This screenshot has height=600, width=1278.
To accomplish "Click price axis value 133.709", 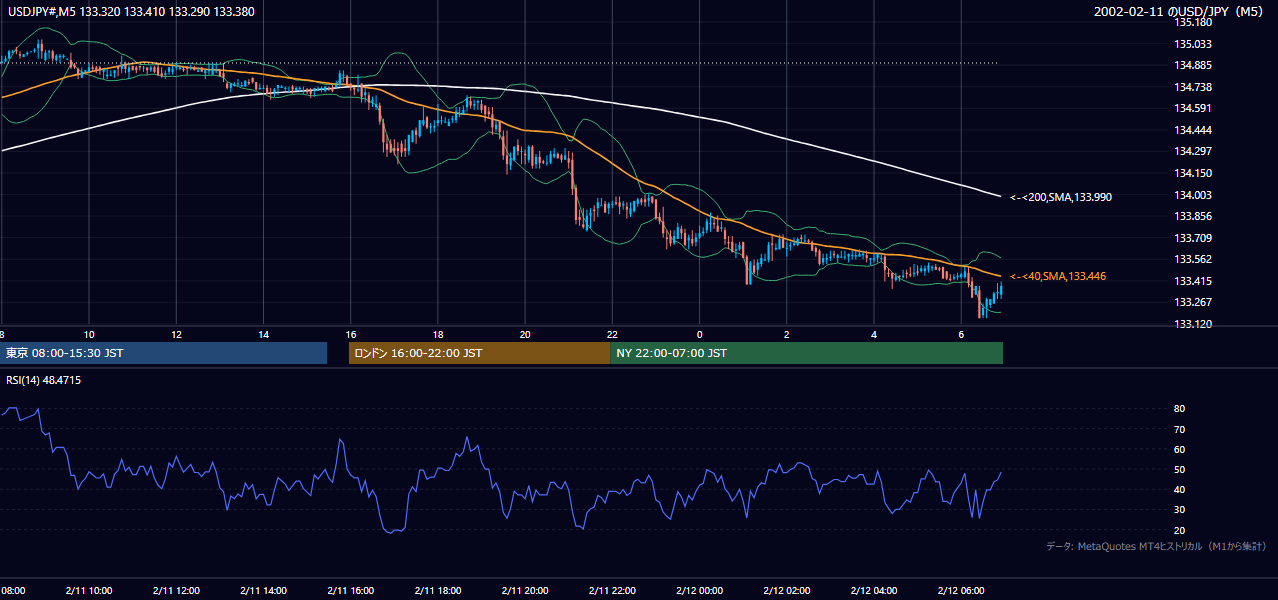I will click(x=1192, y=239).
